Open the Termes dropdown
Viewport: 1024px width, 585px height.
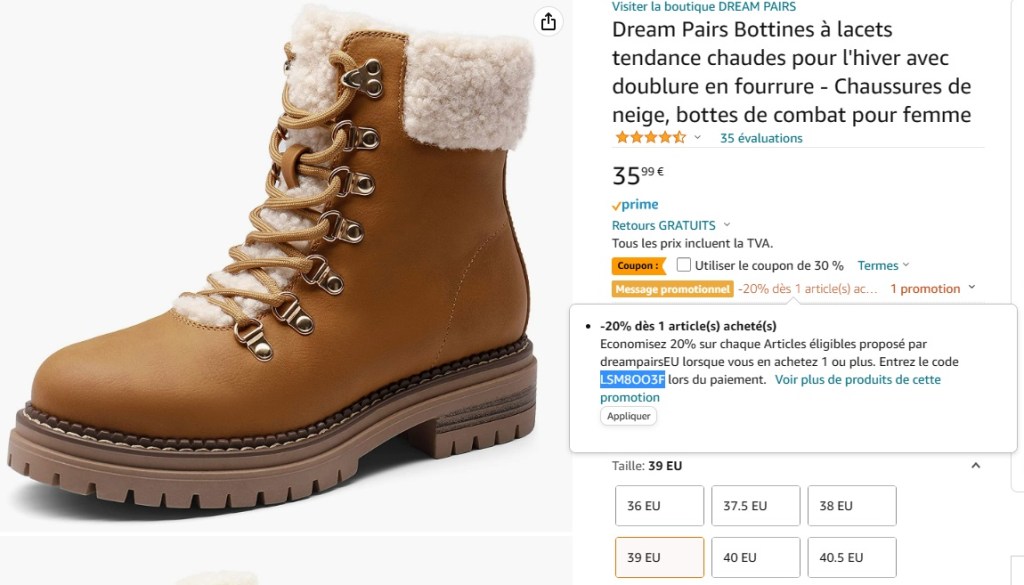(883, 265)
